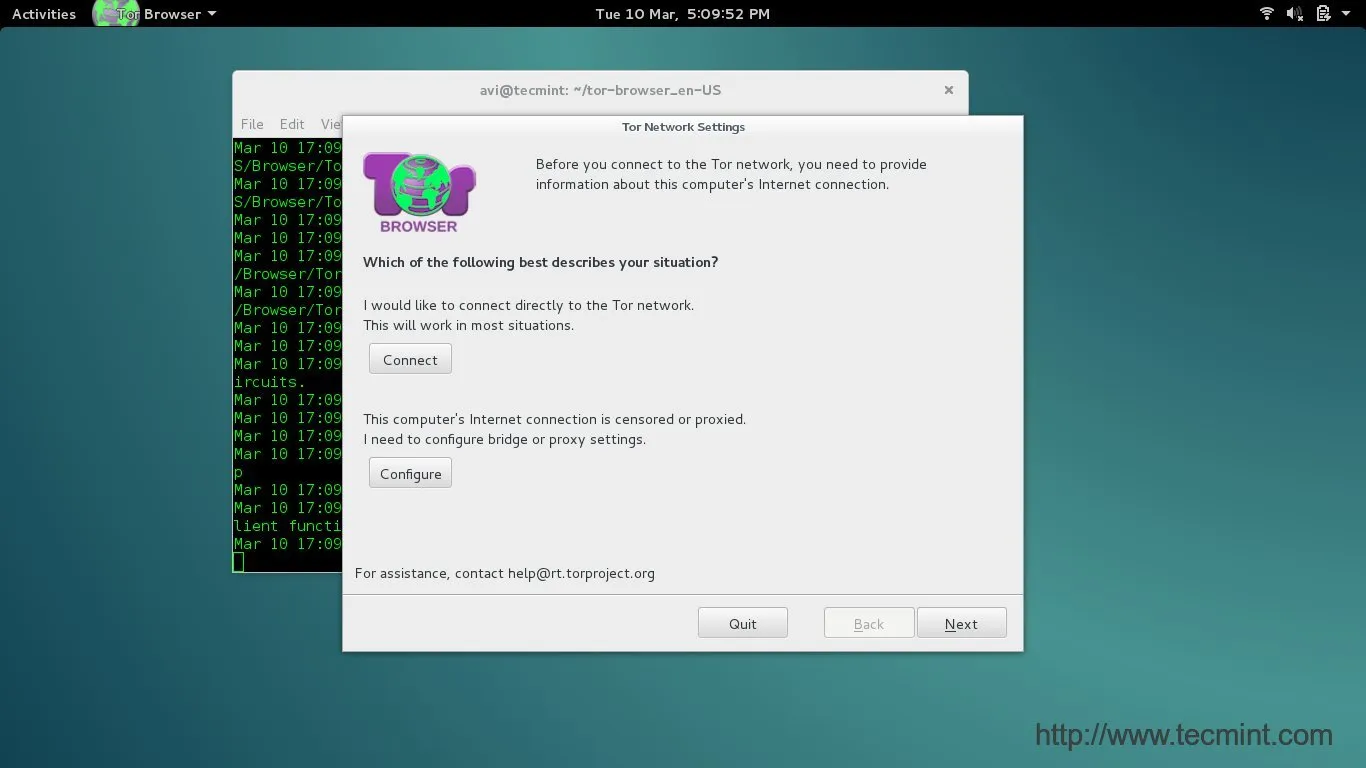Open the Tor Browser app menu arrow
The image size is (1366, 768).
[211, 14]
